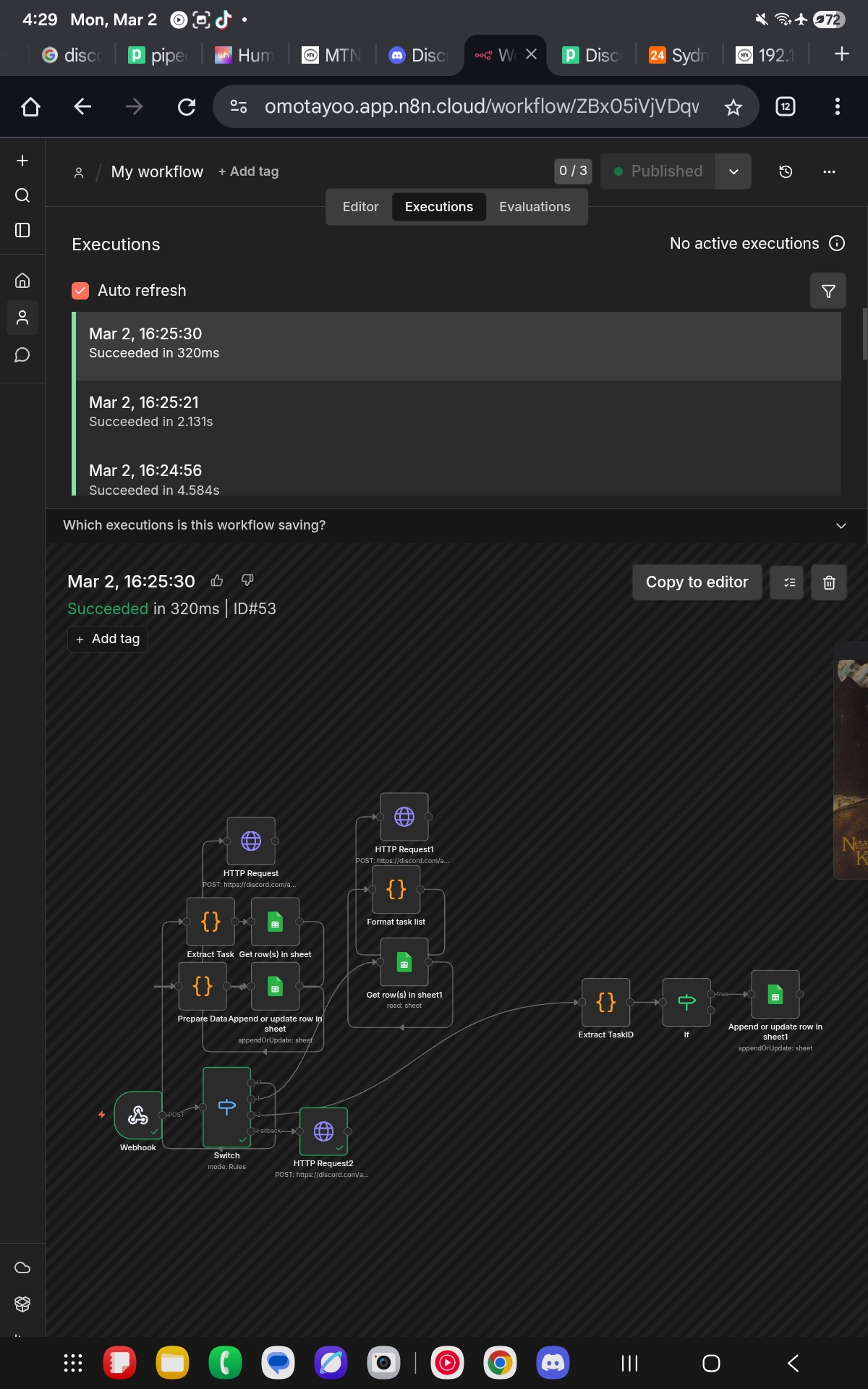The height and width of the screenshot is (1389, 868).
Task: Select the HTTP Request1 node
Action: (404, 817)
